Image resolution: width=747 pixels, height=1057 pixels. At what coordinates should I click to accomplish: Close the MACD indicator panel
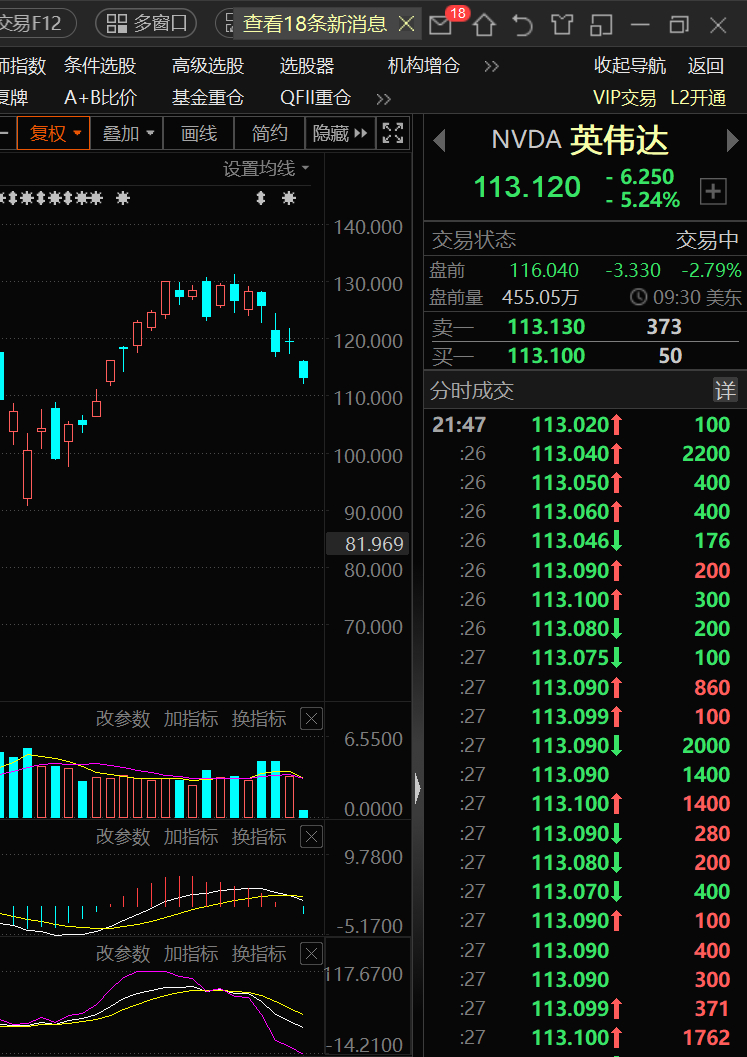point(311,837)
